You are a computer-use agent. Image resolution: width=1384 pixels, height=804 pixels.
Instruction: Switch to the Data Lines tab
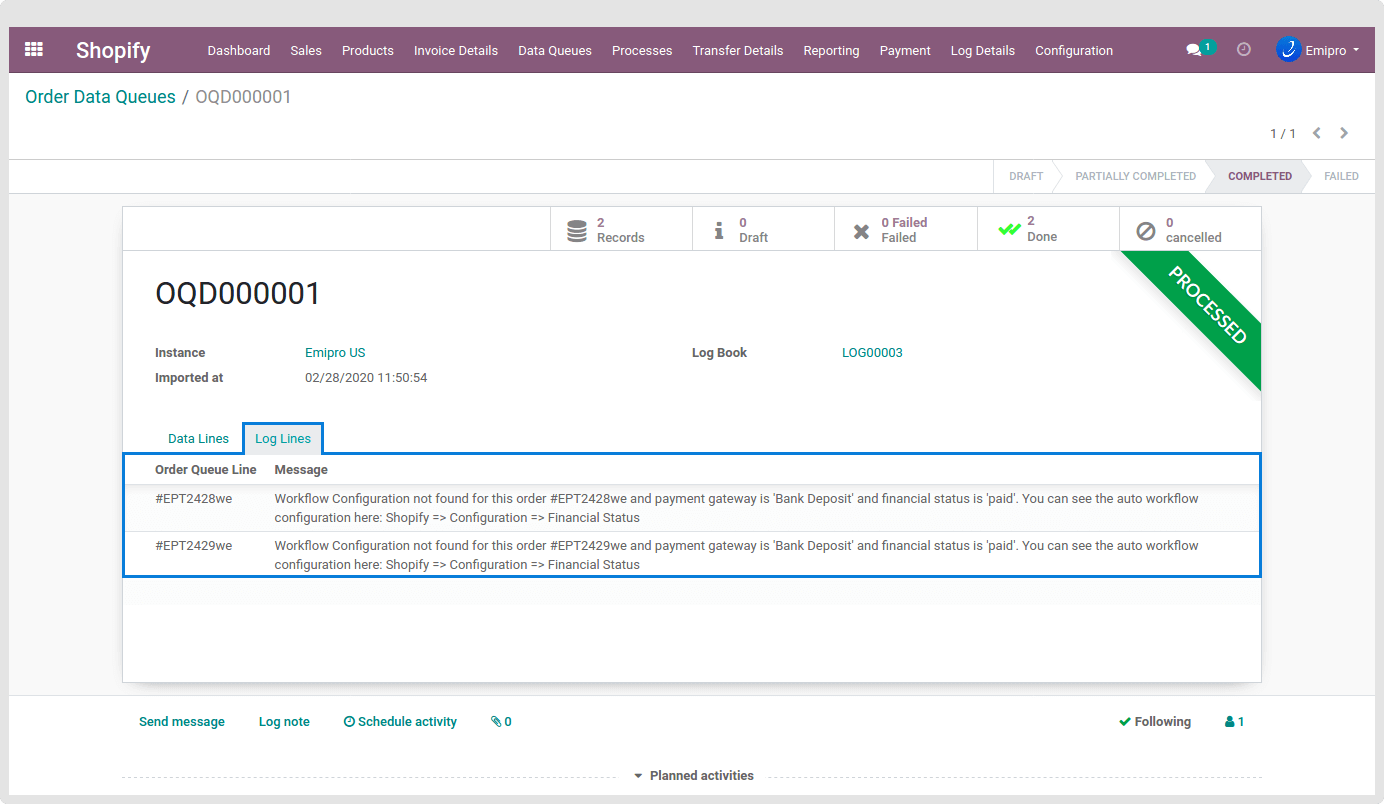(198, 439)
